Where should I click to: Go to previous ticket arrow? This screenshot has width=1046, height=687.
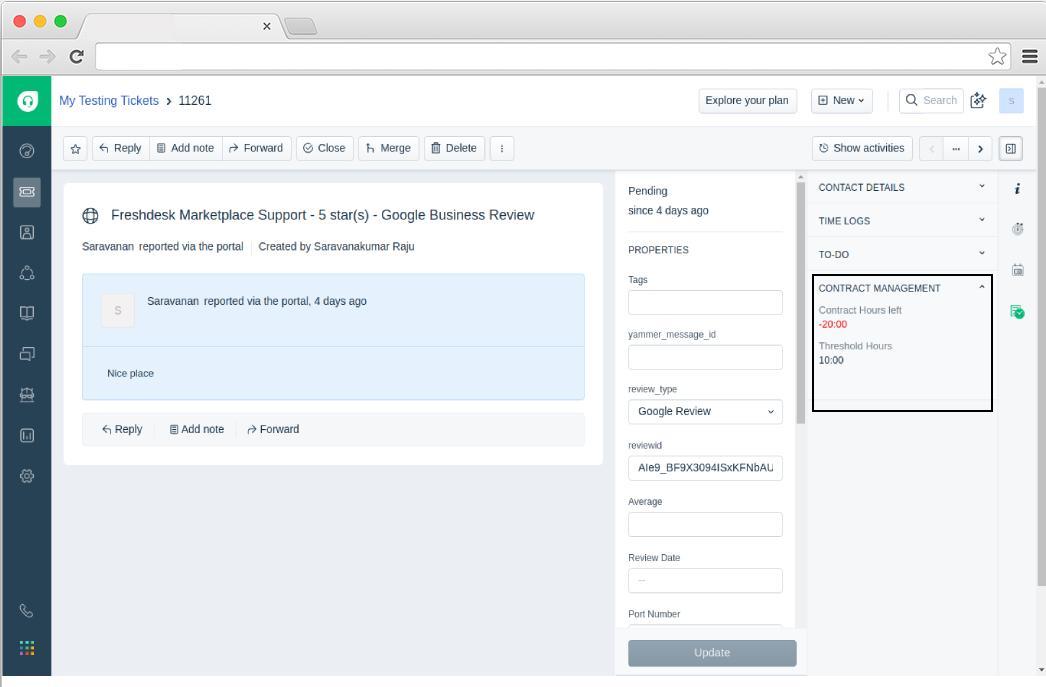click(x=931, y=148)
